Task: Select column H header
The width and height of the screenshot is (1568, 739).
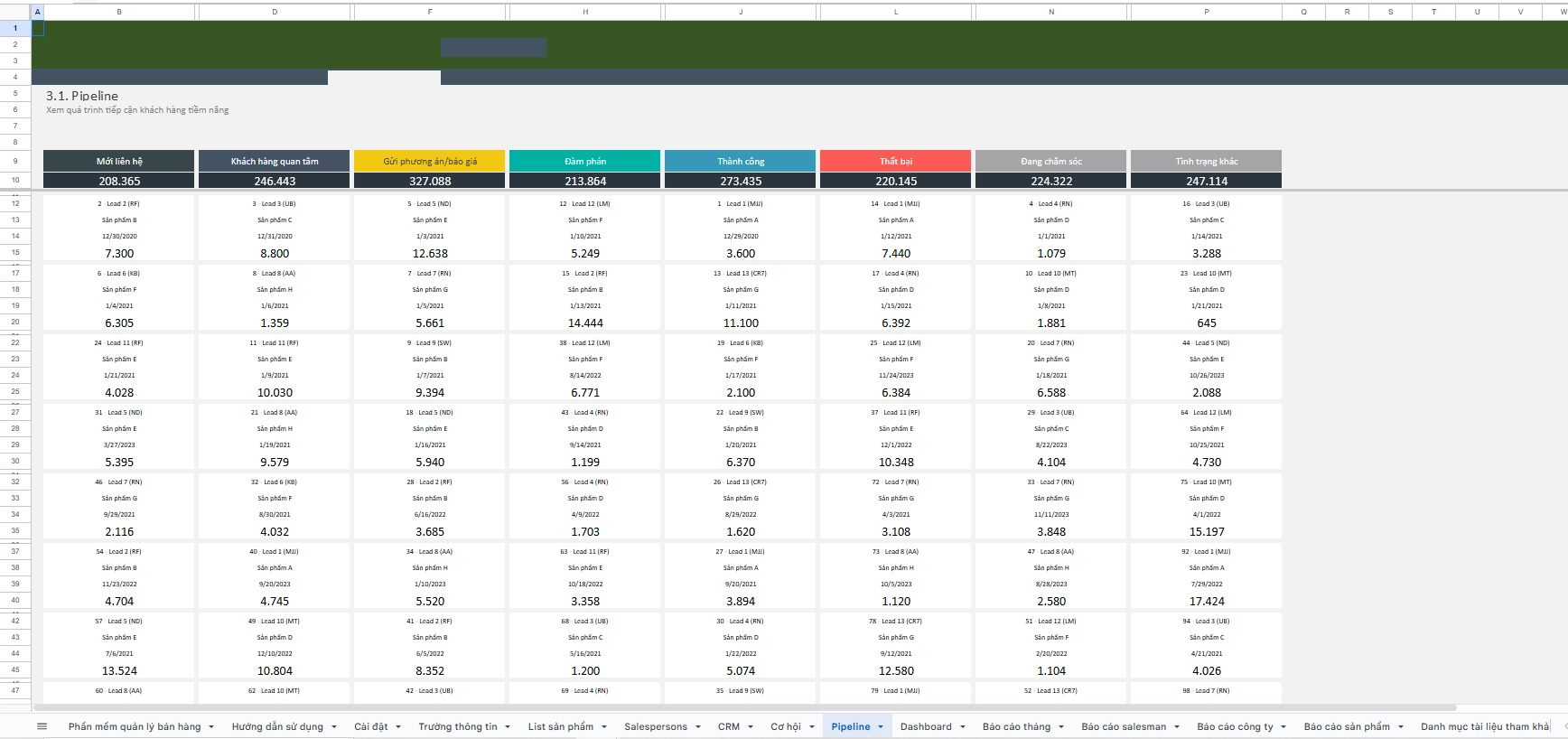Action: [x=585, y=12]
